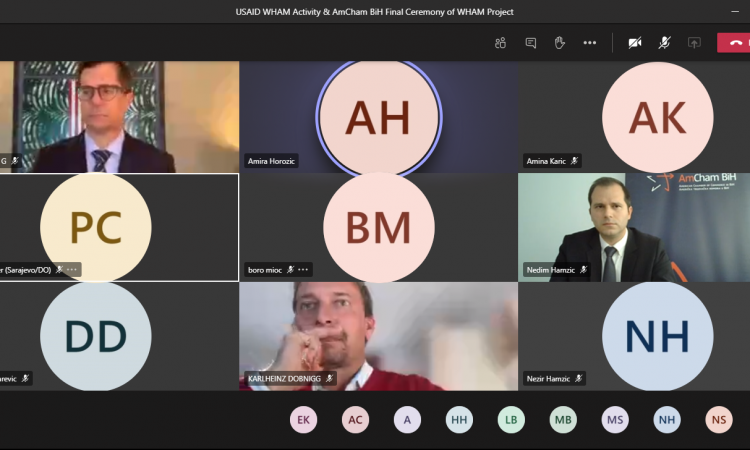
Task: Click Nezir Hamzic name label
Action: (x=549, y=379)
